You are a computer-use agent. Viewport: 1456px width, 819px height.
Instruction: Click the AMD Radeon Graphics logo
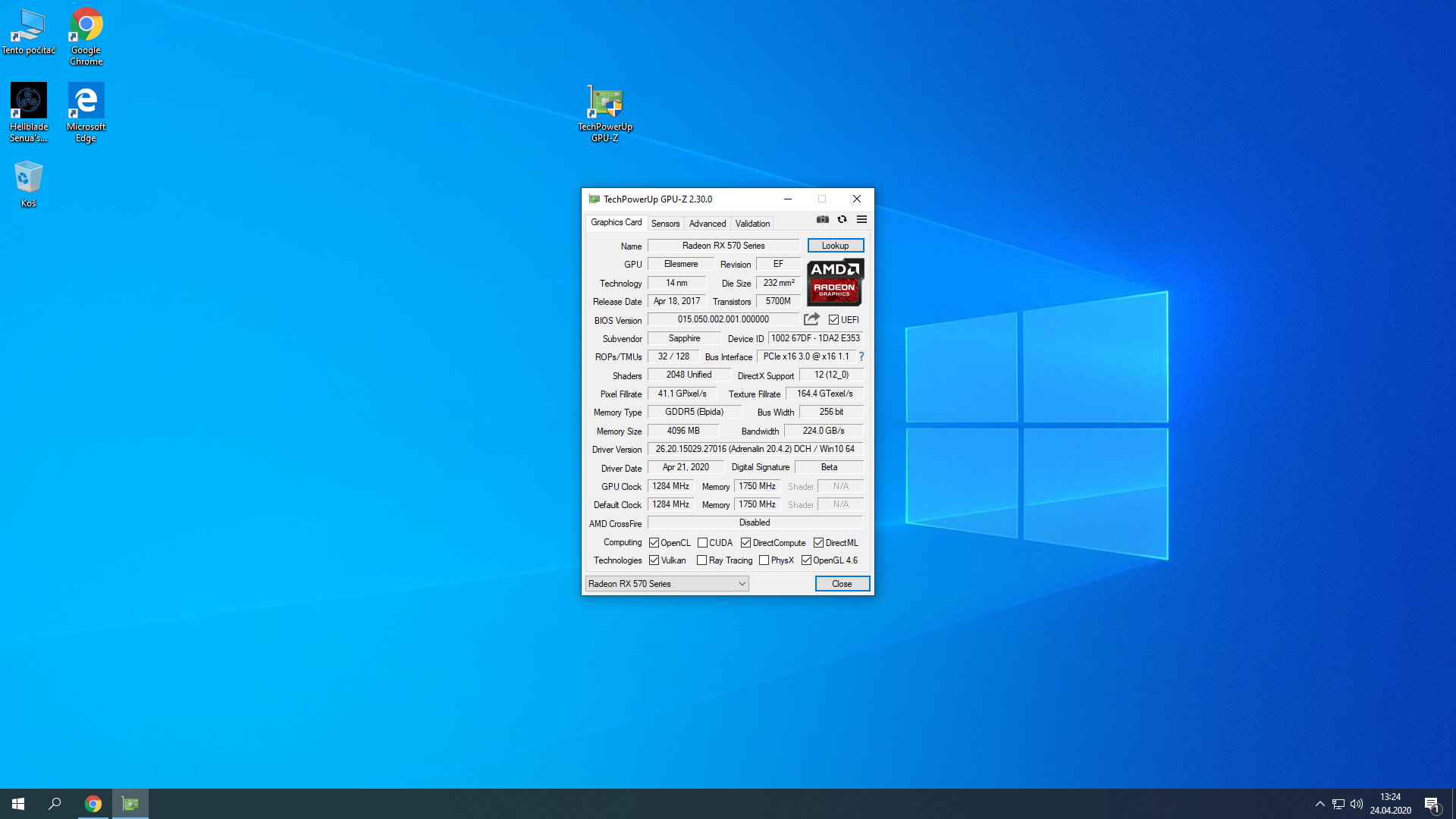[x=835, y=282]
